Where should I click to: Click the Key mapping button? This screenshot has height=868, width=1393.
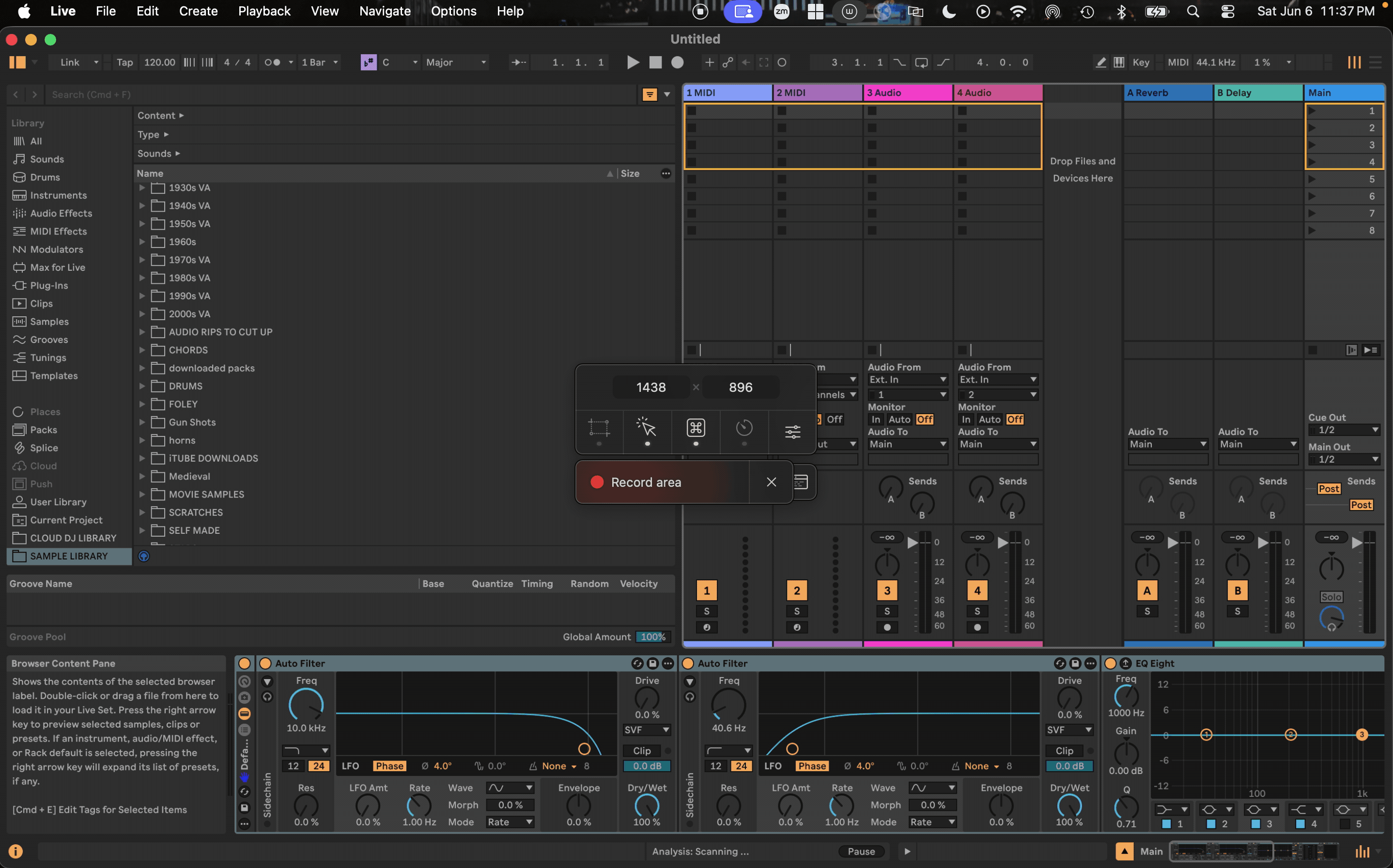coord(1141,62)
